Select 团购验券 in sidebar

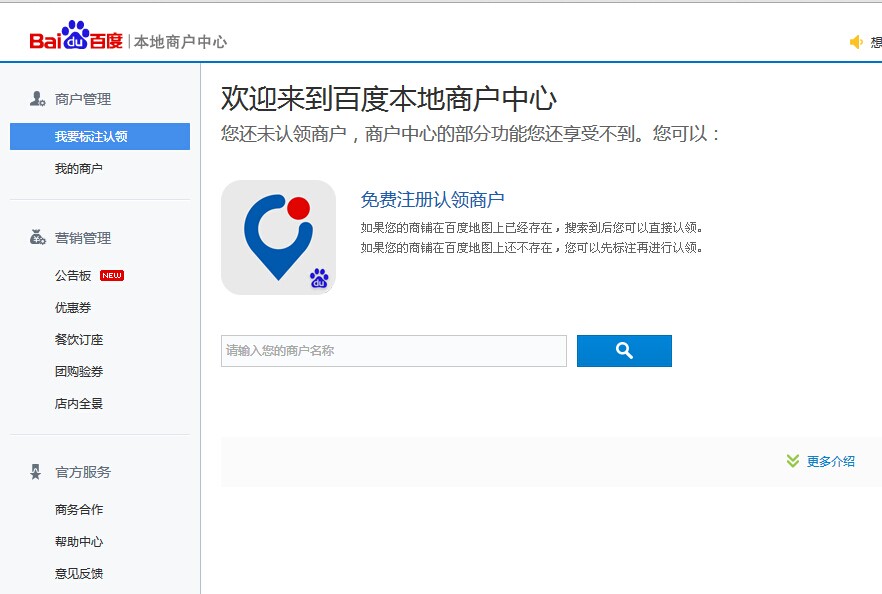(x=79, y=372)
